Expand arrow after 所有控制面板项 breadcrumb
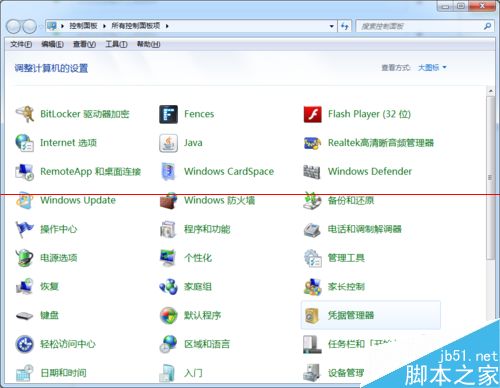Screen dimensions: 500x388 coord(167,26)
